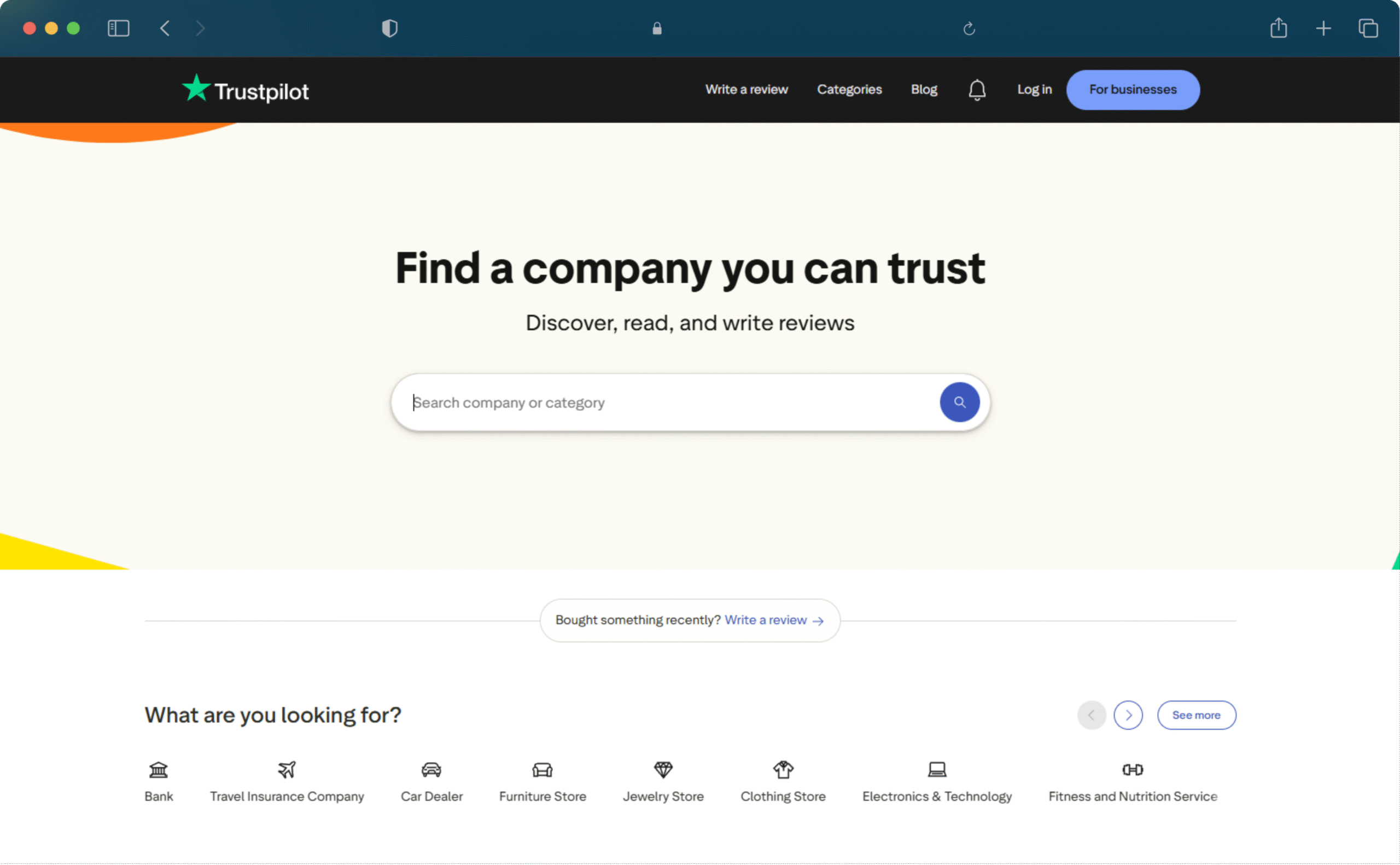Open the Car Dealer category icon

431,770
